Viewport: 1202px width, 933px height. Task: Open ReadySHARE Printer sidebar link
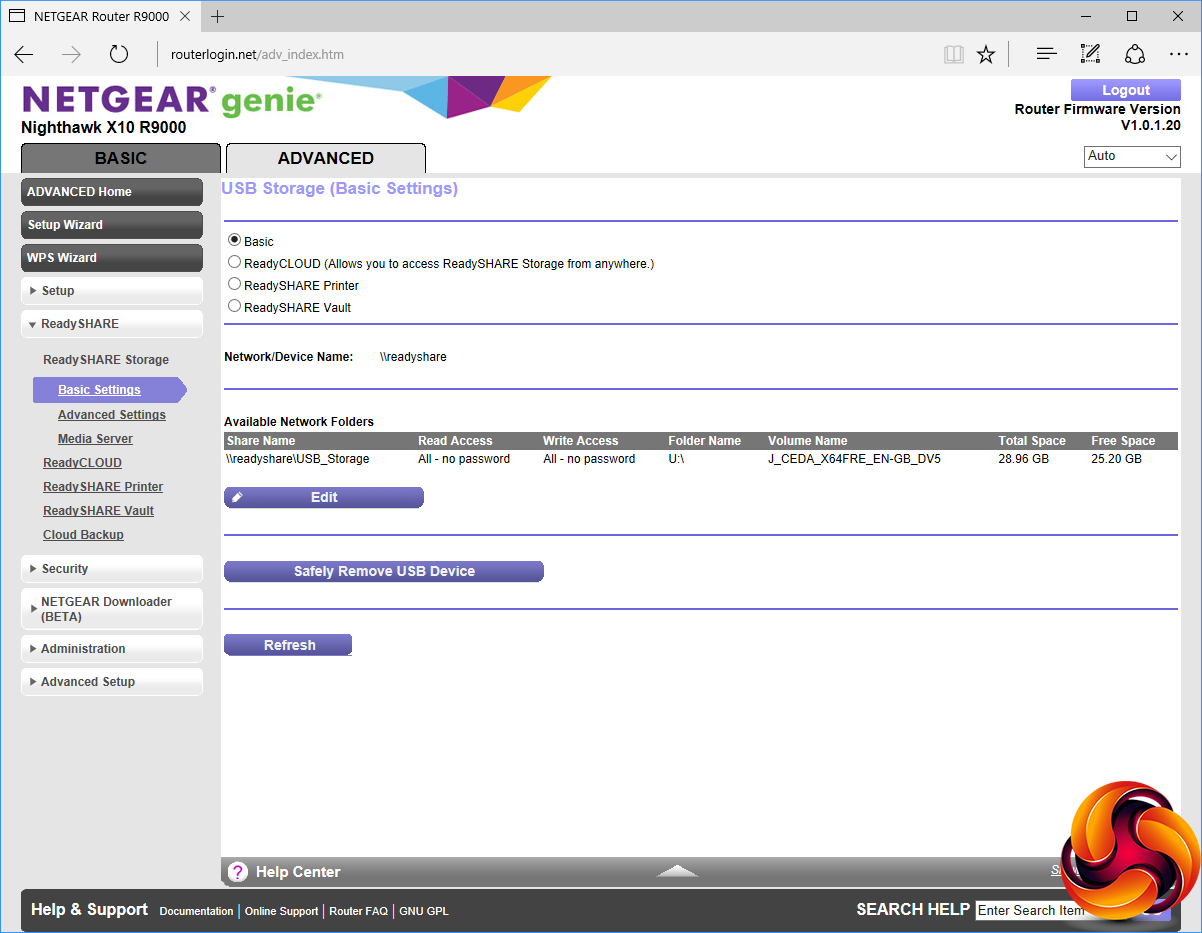(x=103, y=487)
